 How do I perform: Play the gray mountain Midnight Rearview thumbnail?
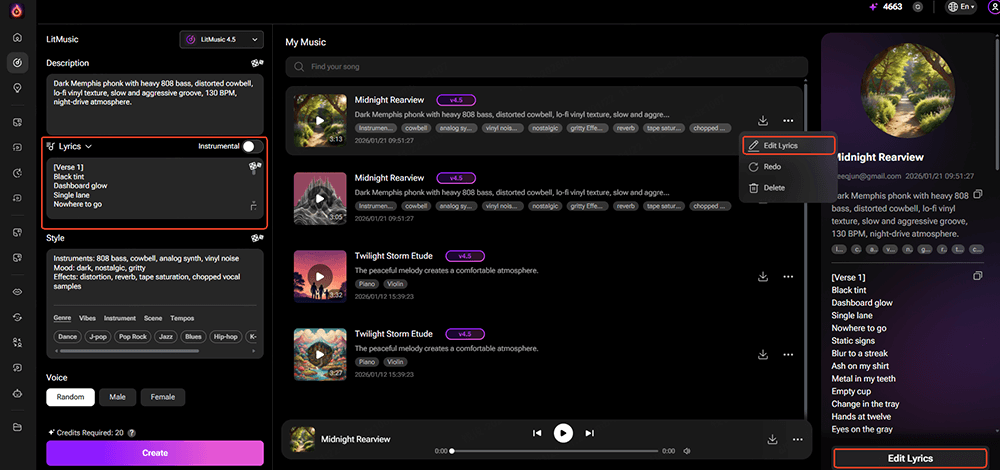(320, 198)
